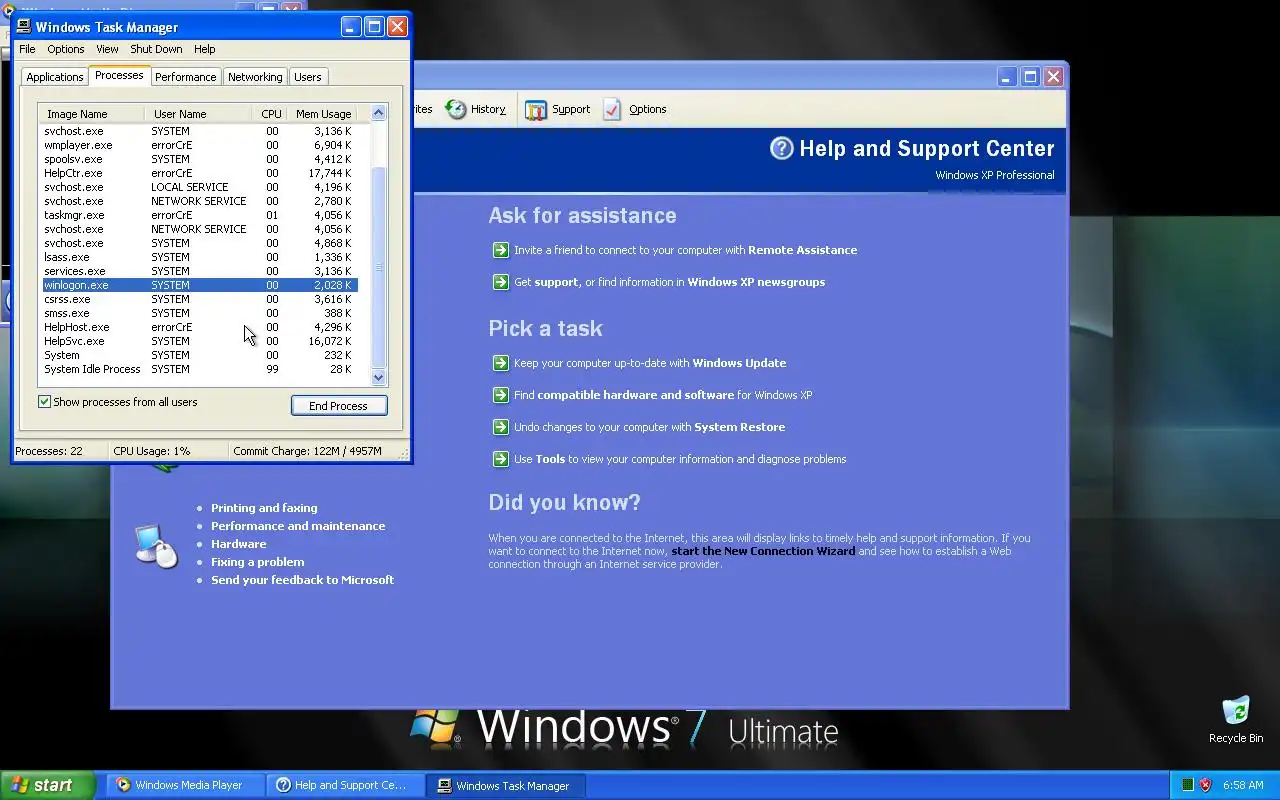Click start the New Connection Wizard link
Screen dimensions: 1280x800
pos(763,551)
